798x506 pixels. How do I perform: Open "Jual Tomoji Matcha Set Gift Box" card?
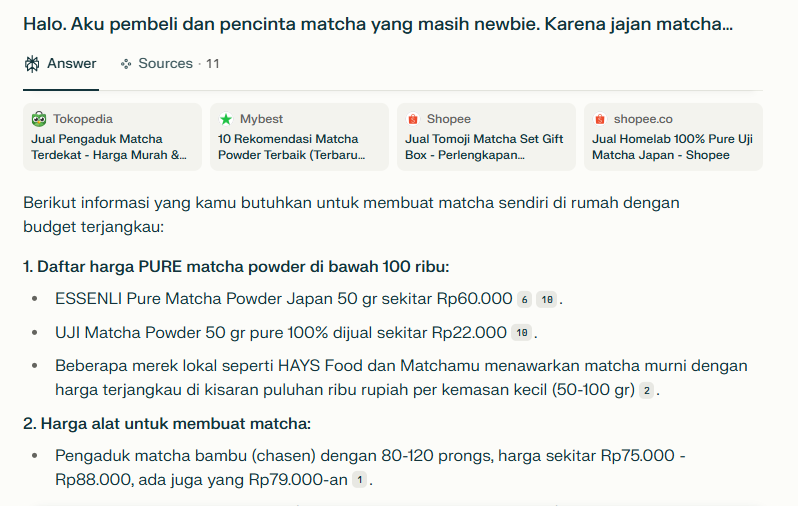[485, 147]
